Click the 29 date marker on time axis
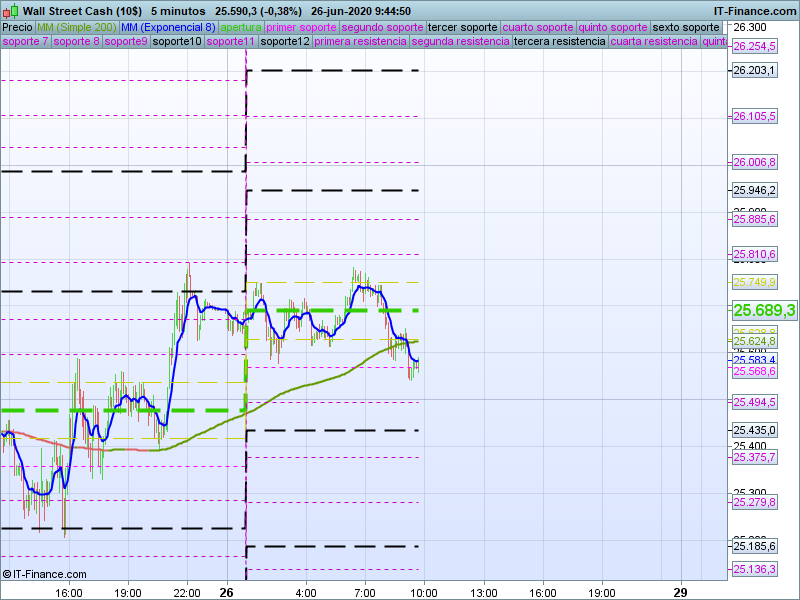Screen dimensions: 800x600 point(682,592)
